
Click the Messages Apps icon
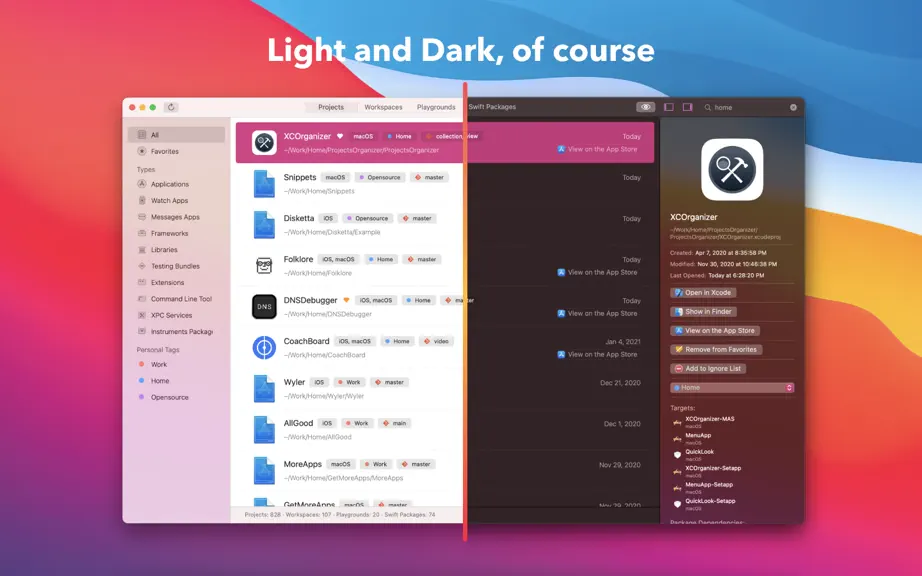tap(142, 217)
